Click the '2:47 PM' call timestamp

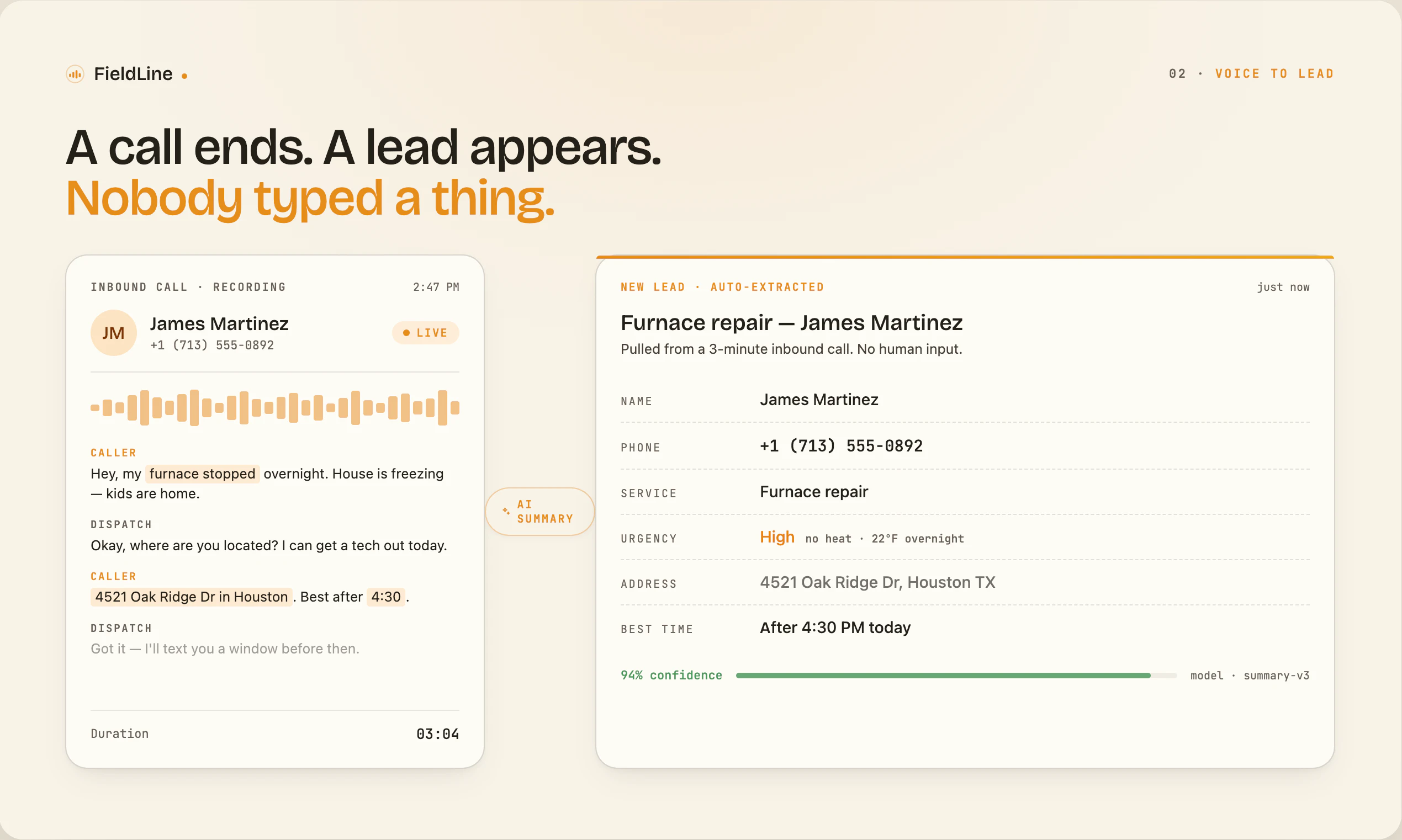pos(436,288)
